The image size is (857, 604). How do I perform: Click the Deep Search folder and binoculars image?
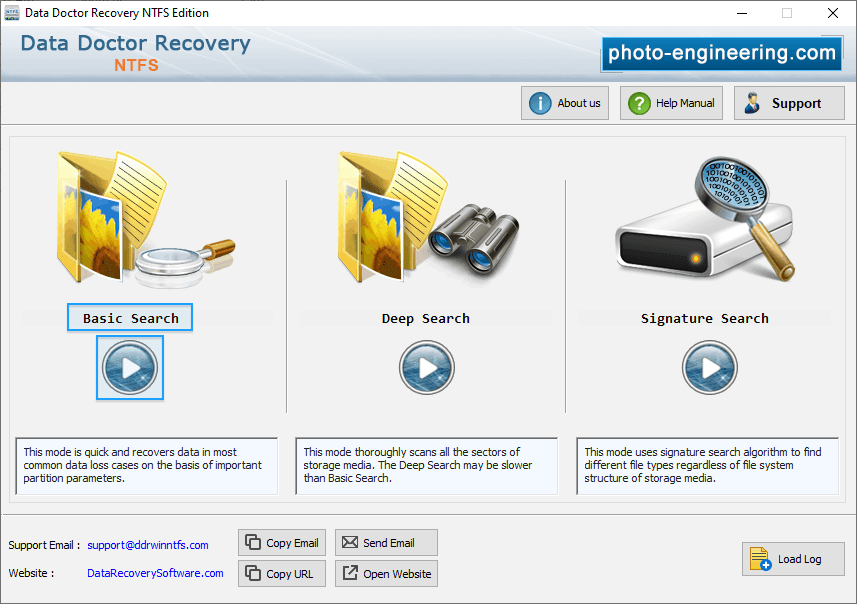pos(427,218)
